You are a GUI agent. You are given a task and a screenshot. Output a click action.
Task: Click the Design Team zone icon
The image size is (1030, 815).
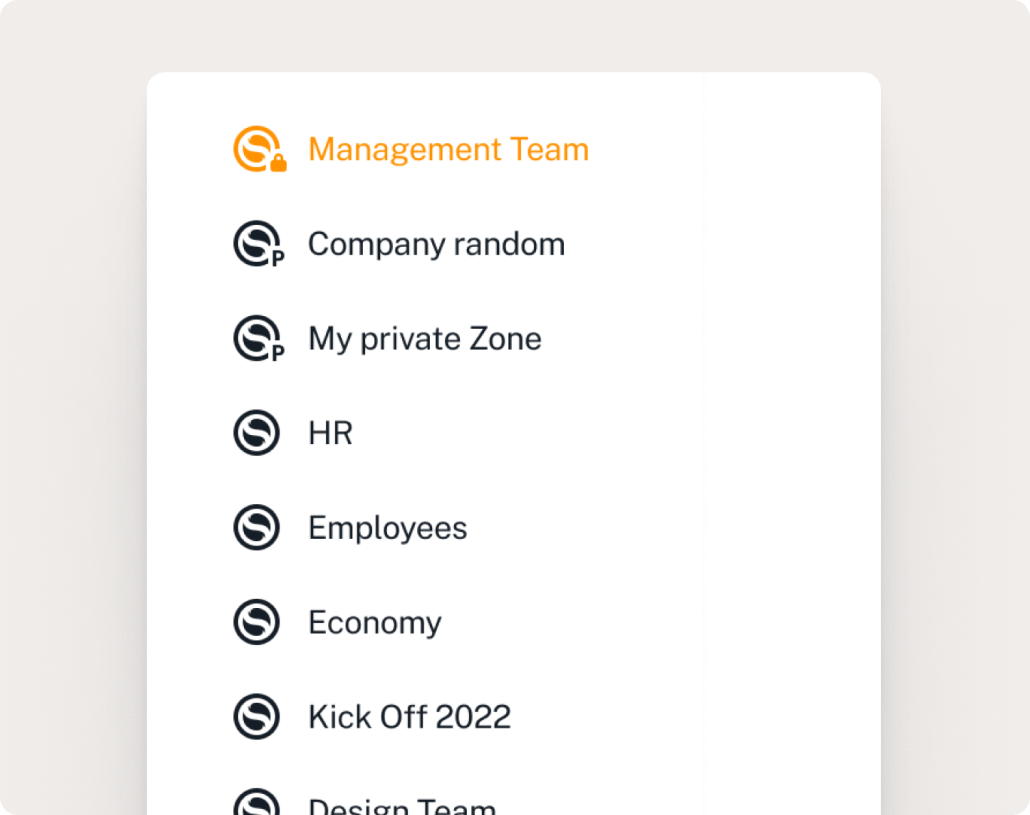click(256, 803)
